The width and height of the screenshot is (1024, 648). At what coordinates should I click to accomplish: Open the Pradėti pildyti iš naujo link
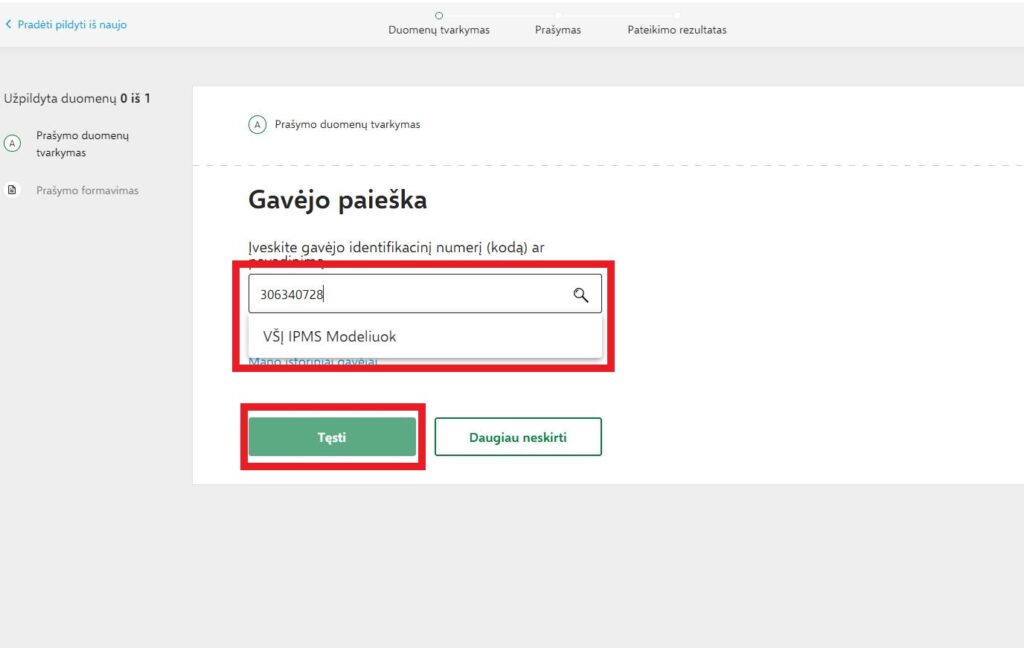pos(72,24)
